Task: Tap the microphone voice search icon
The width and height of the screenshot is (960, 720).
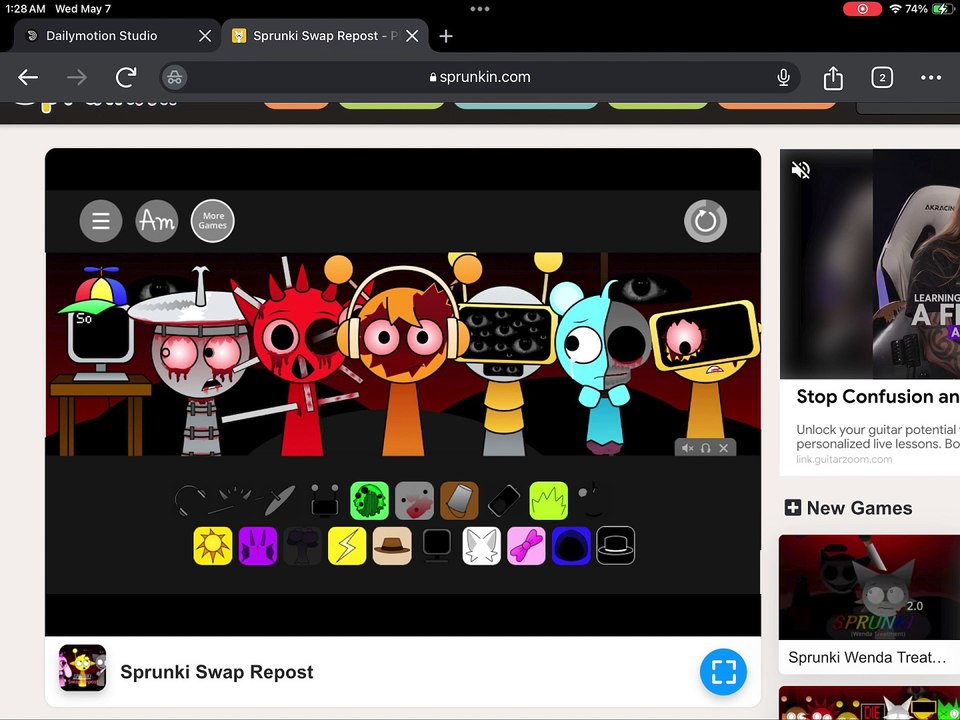Action: [783, 77]
